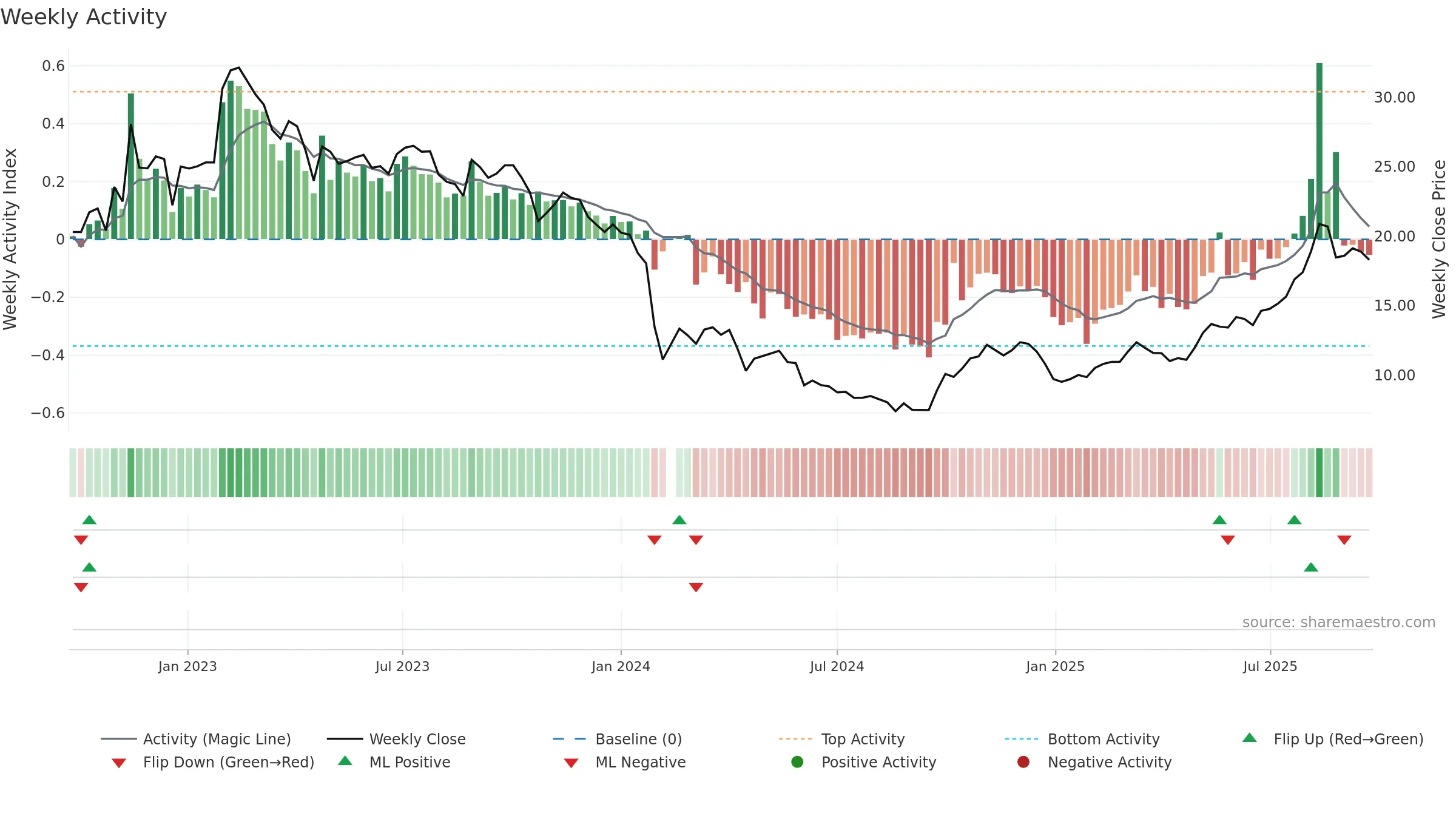Viewport: 1456px width, 819px height.
Task: Click the 30.00 price axis label
Action: [1394, 97]
